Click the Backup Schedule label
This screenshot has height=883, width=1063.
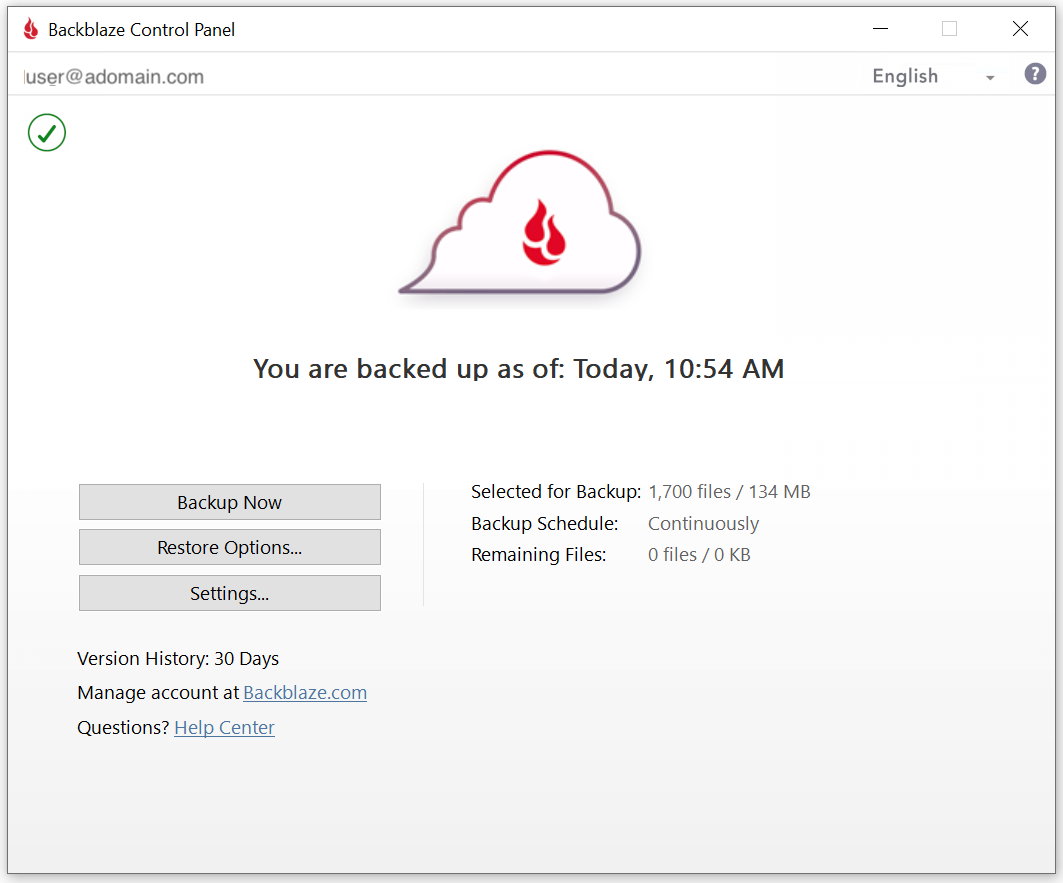(544, 524)
